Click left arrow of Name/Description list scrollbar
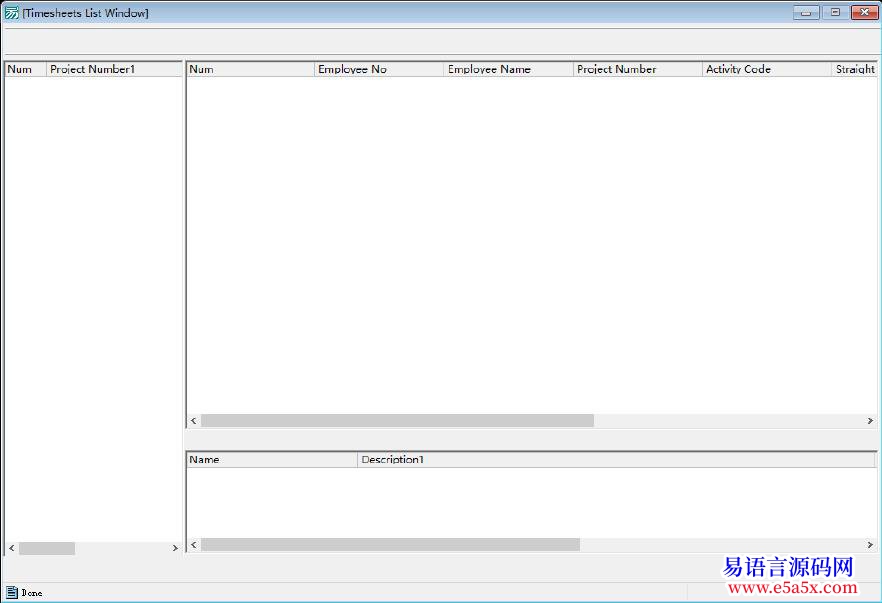 194,545
